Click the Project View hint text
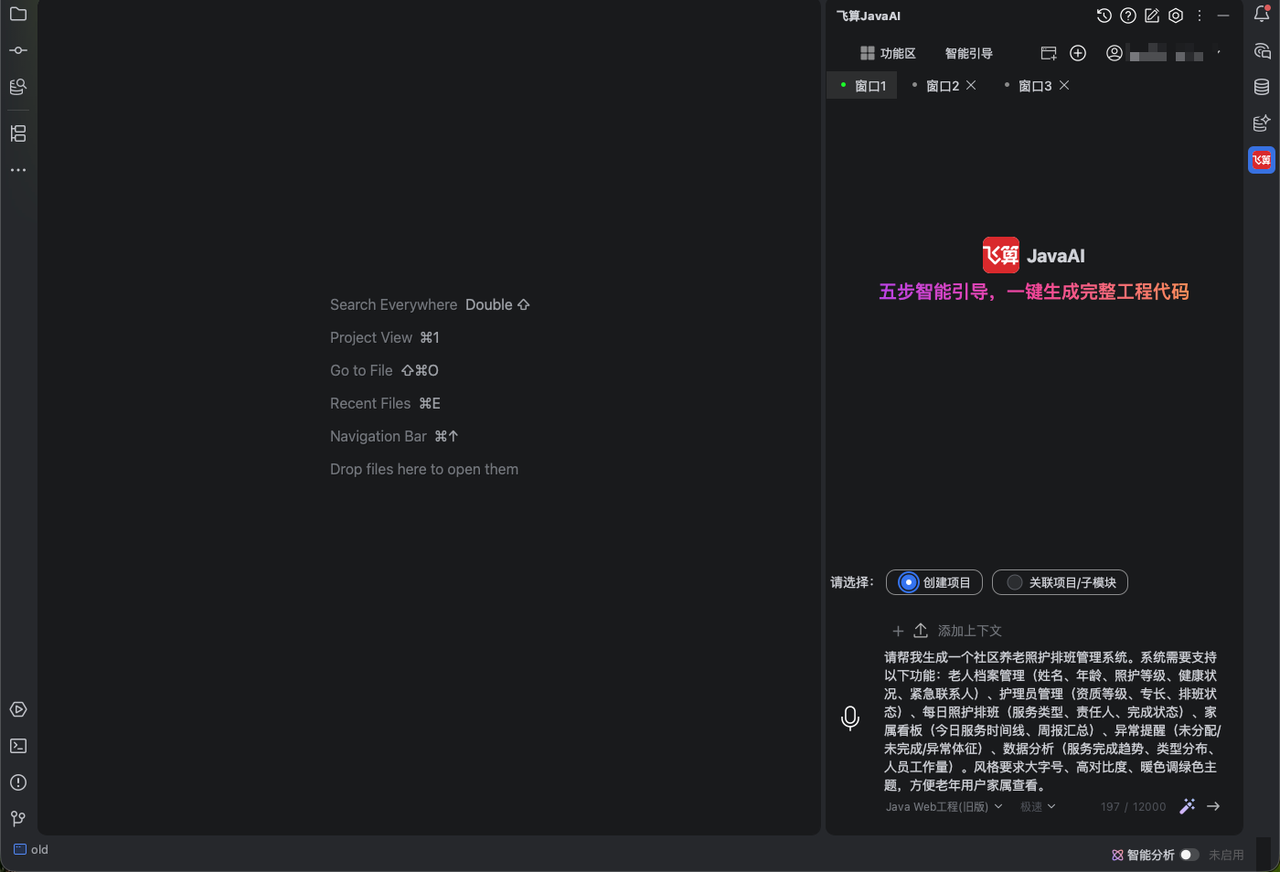 pos(371,338)
